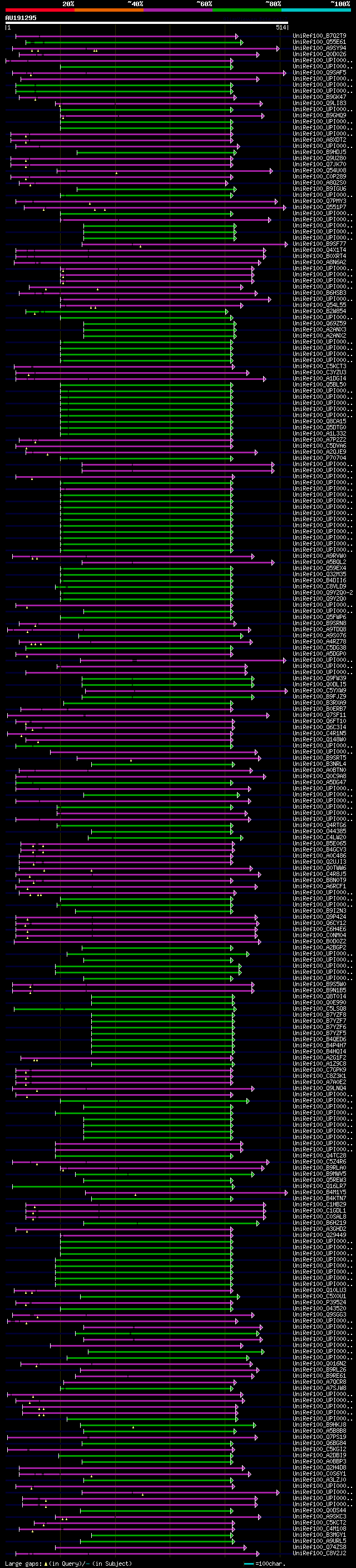
Task: Click hit label UniRef100_C4R8J5
Action: click(319, 874)
